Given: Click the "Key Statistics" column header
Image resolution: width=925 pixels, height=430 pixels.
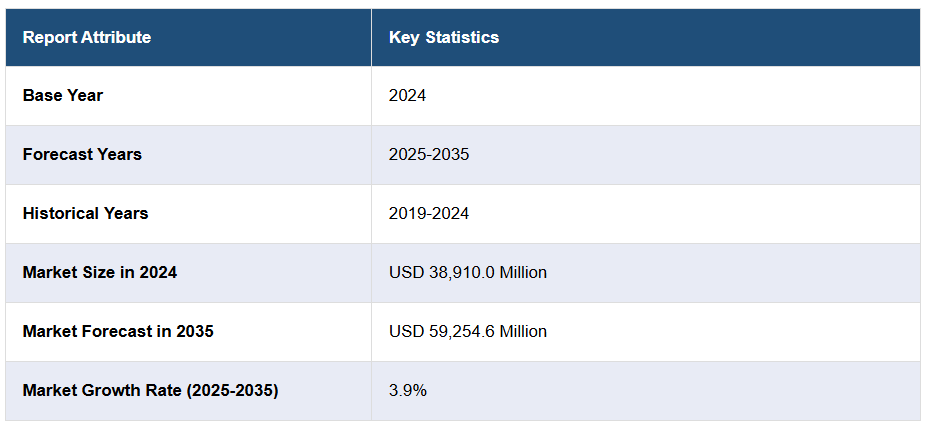Looking at the screenshot, I should coord(443,38).
